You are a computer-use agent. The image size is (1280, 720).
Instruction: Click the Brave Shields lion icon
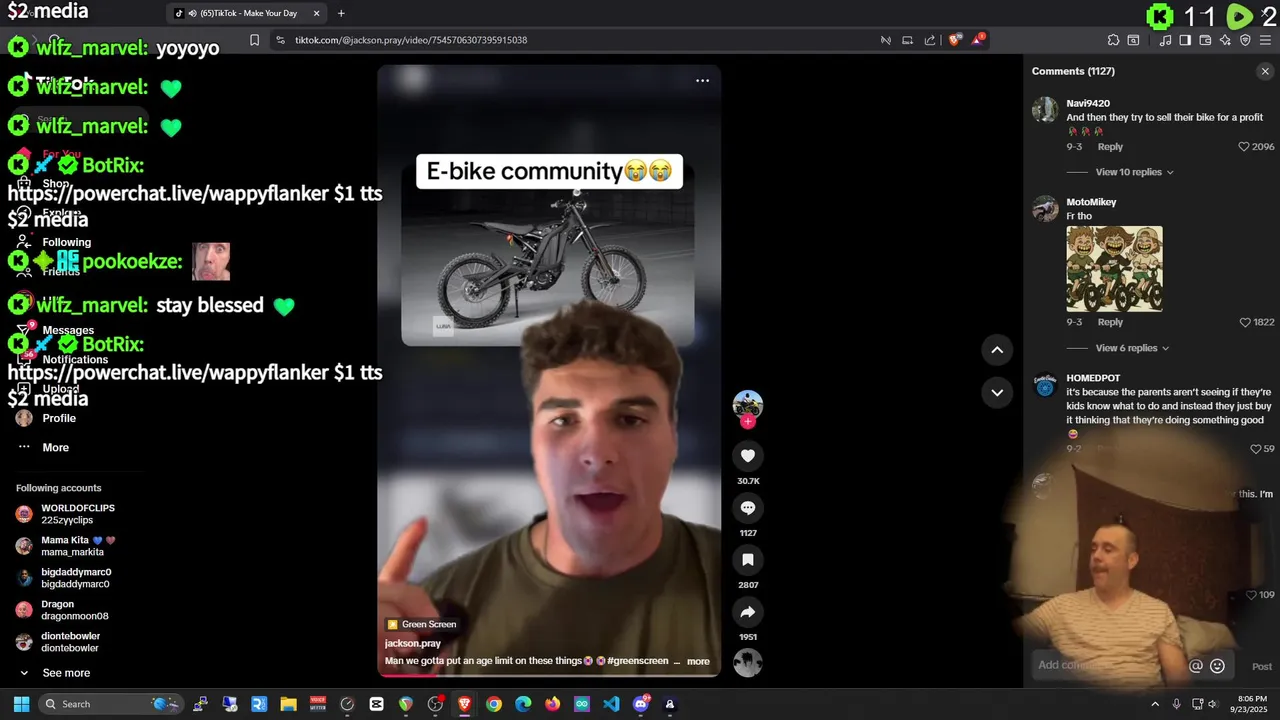click(955, 40)
